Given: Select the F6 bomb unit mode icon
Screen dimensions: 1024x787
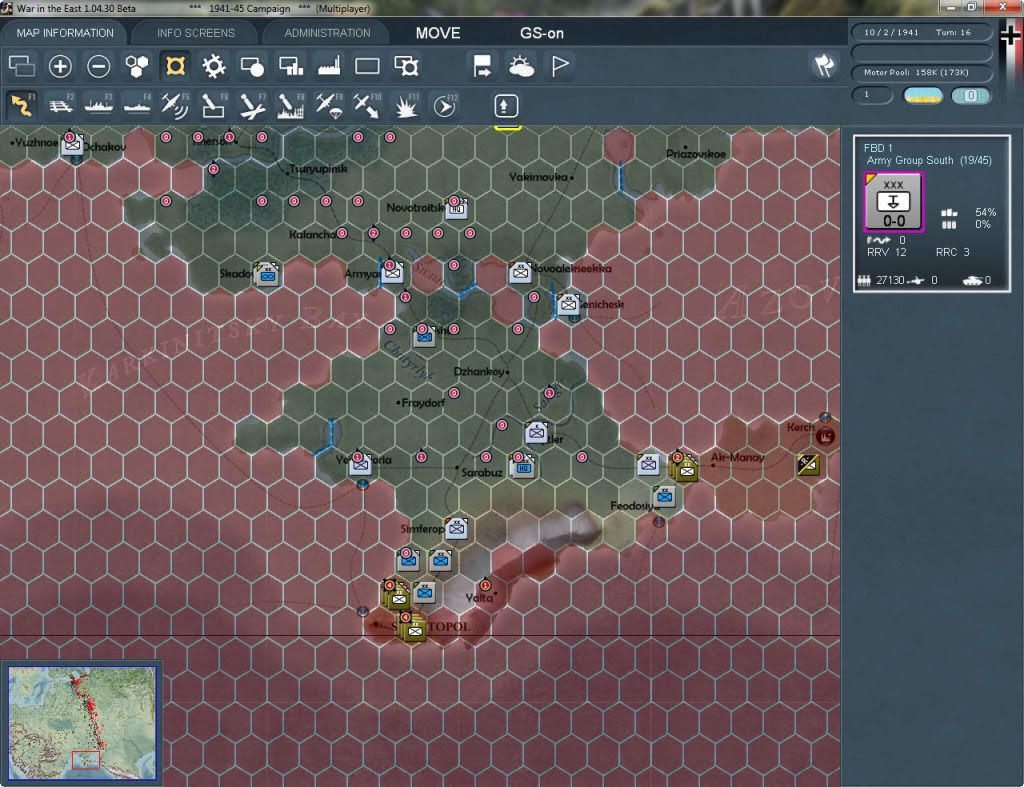Looking at the screenshot, I should click(214, 105).
